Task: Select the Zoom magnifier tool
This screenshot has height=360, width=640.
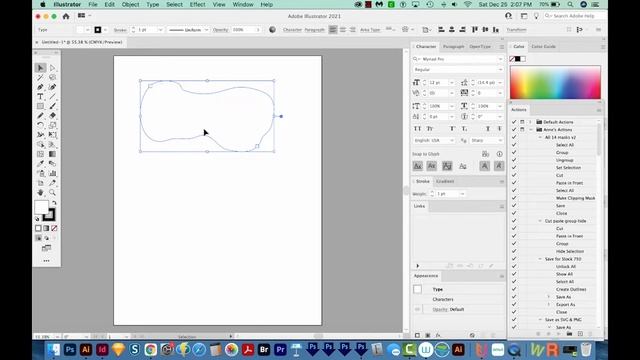Action: tap(52, 192)
